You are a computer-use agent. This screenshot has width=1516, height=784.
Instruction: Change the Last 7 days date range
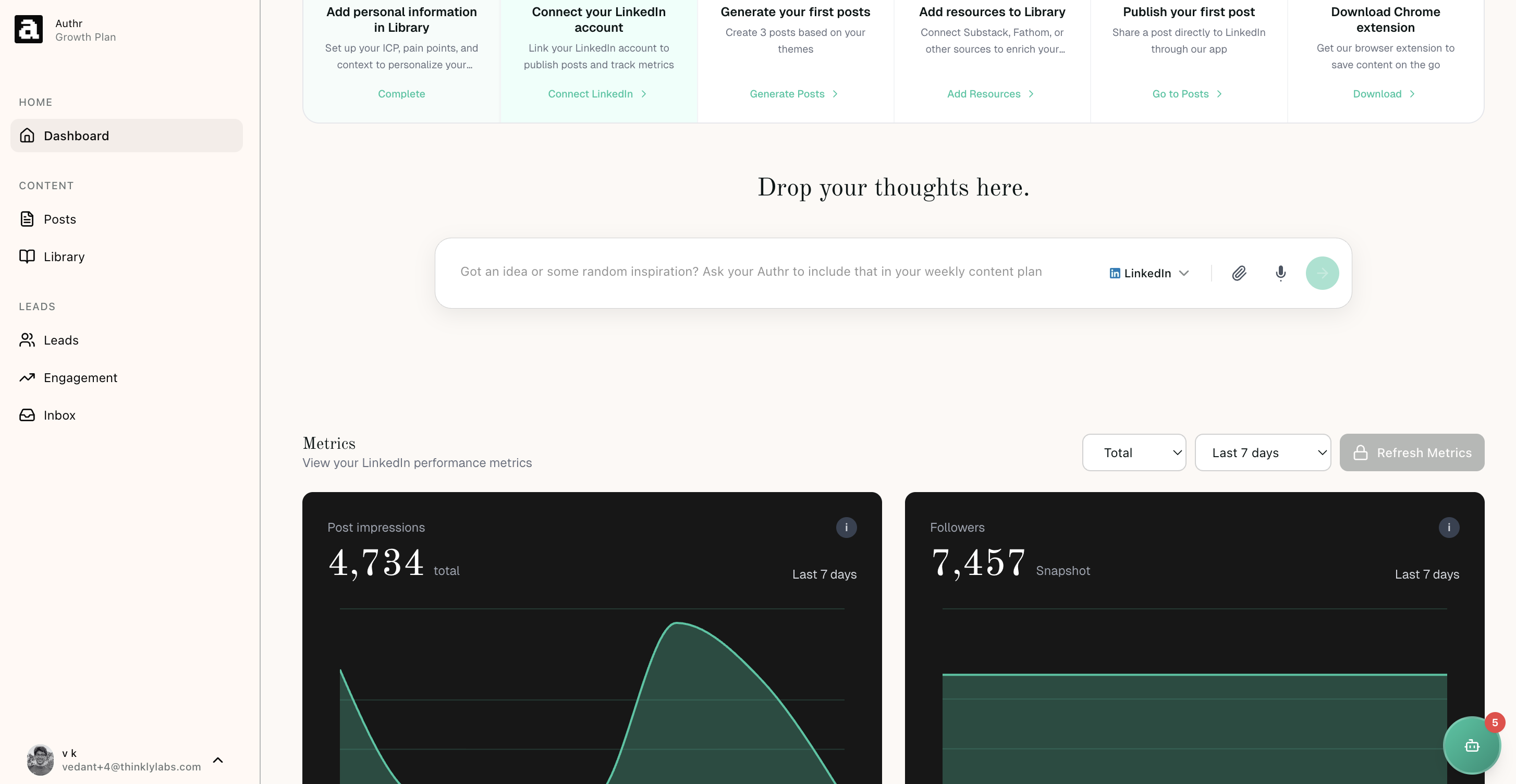click(1263, 452)
